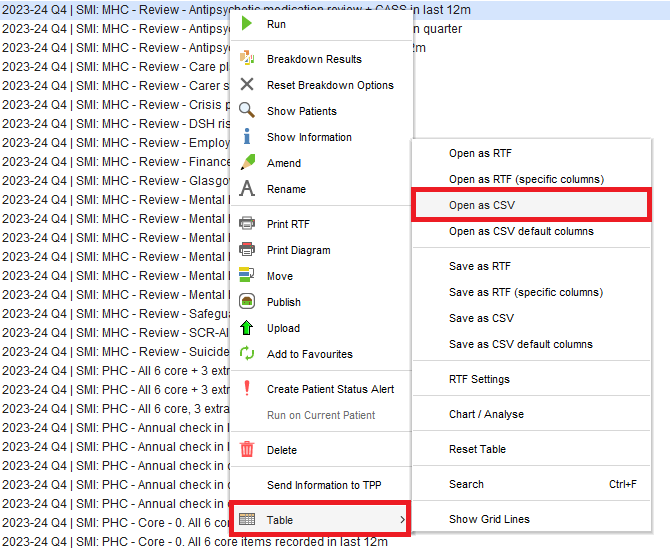The height and width of the screenshot is (554, 670).
Task: Select Open as RTF
Action: (532, 153)
